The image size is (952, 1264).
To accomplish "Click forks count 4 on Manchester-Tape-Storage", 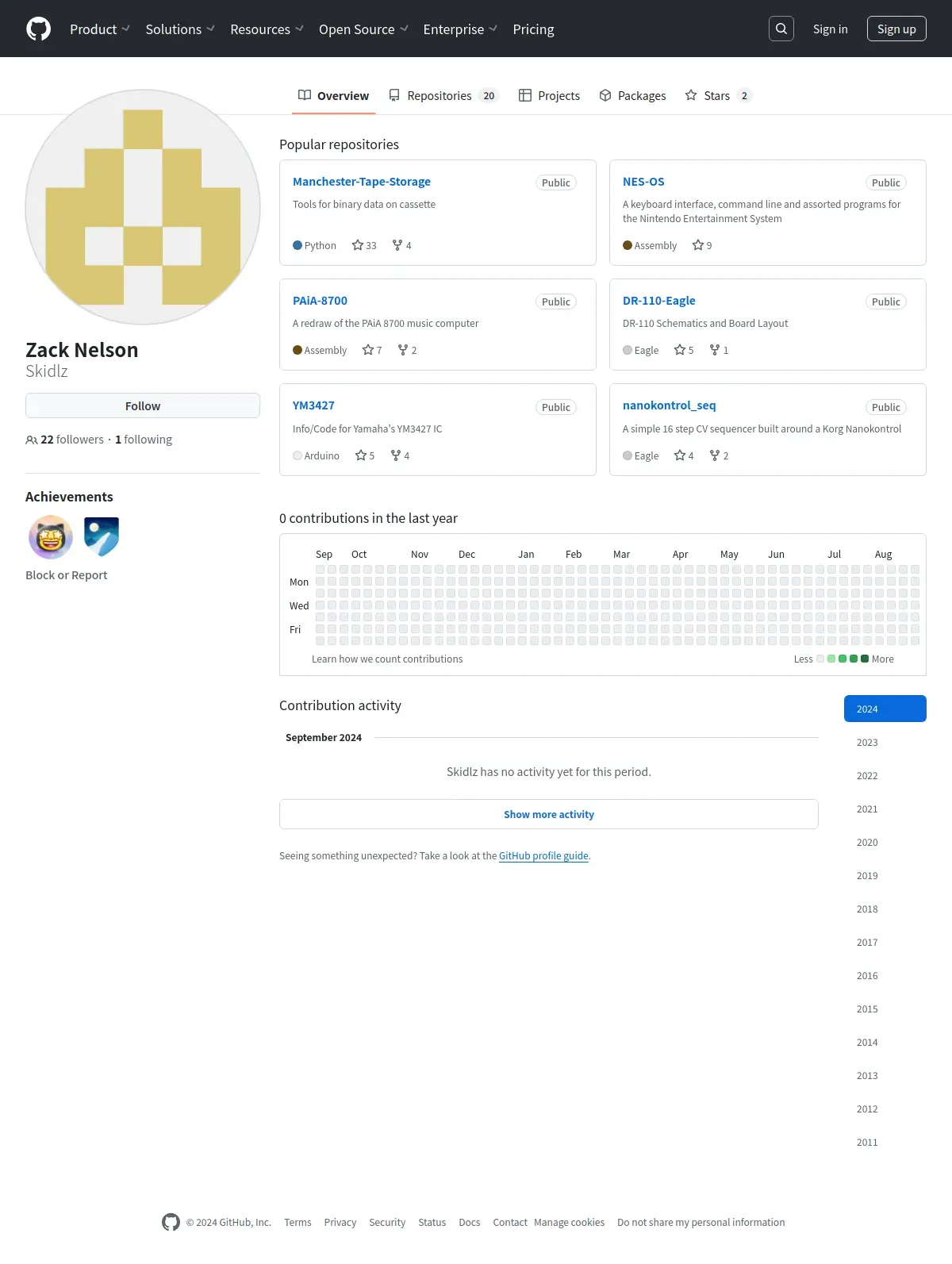I will (x=401, y=245).
